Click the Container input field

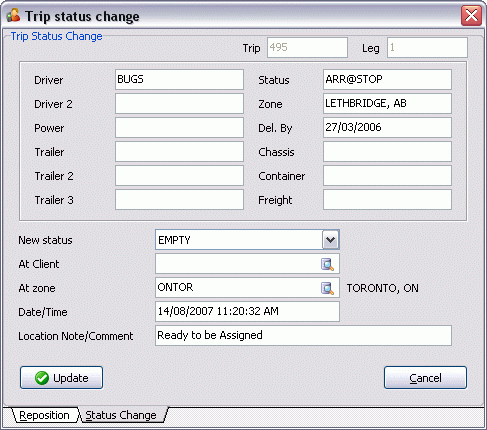tap(387, 175)
